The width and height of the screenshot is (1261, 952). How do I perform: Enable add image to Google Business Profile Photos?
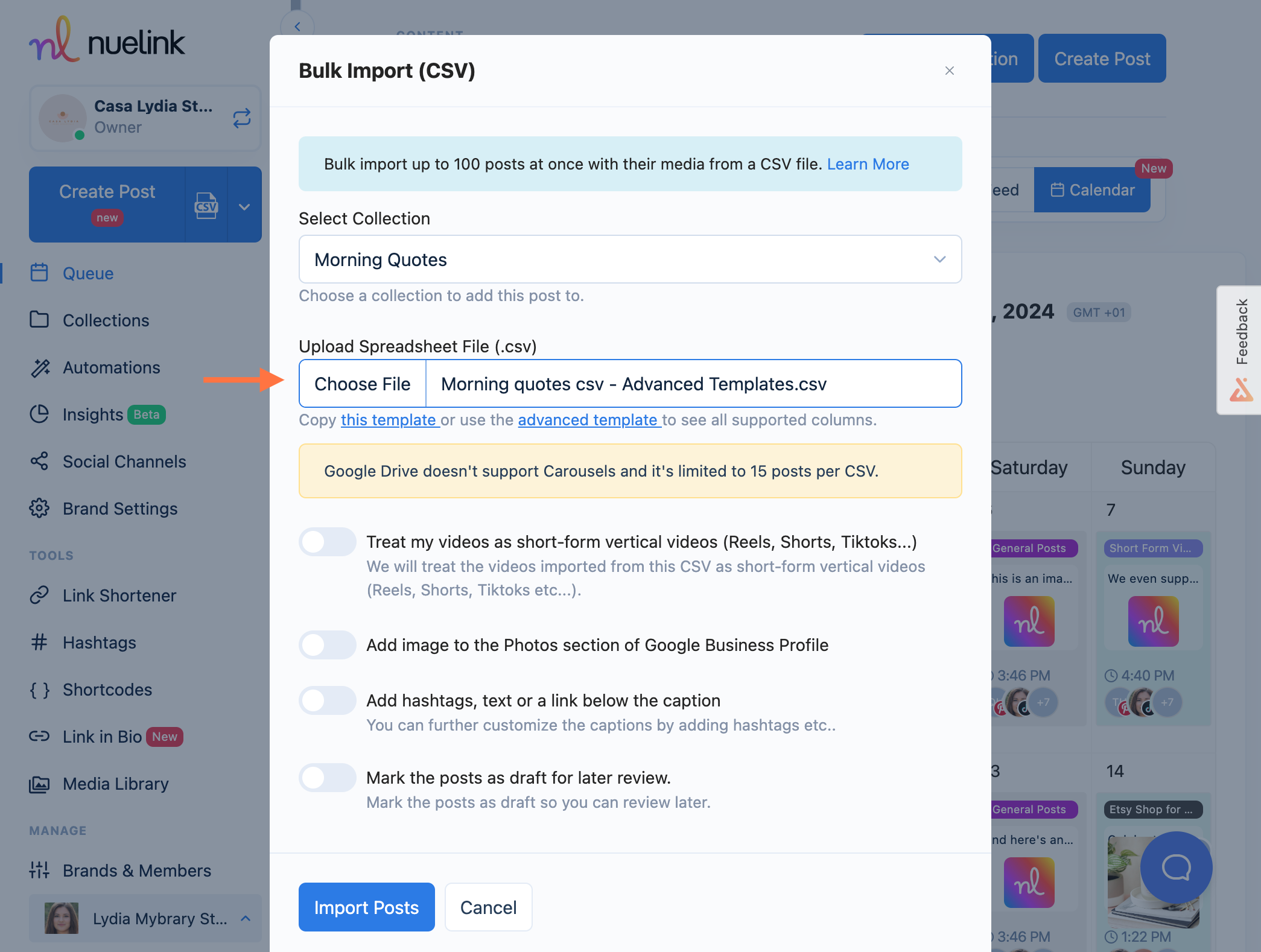pos(328,645)
